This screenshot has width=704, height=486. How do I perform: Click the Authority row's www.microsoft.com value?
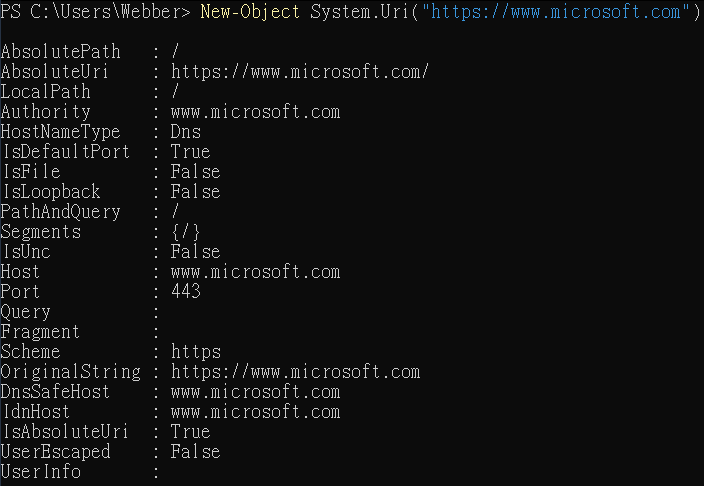pyautogui.click(x=255, y=112)
